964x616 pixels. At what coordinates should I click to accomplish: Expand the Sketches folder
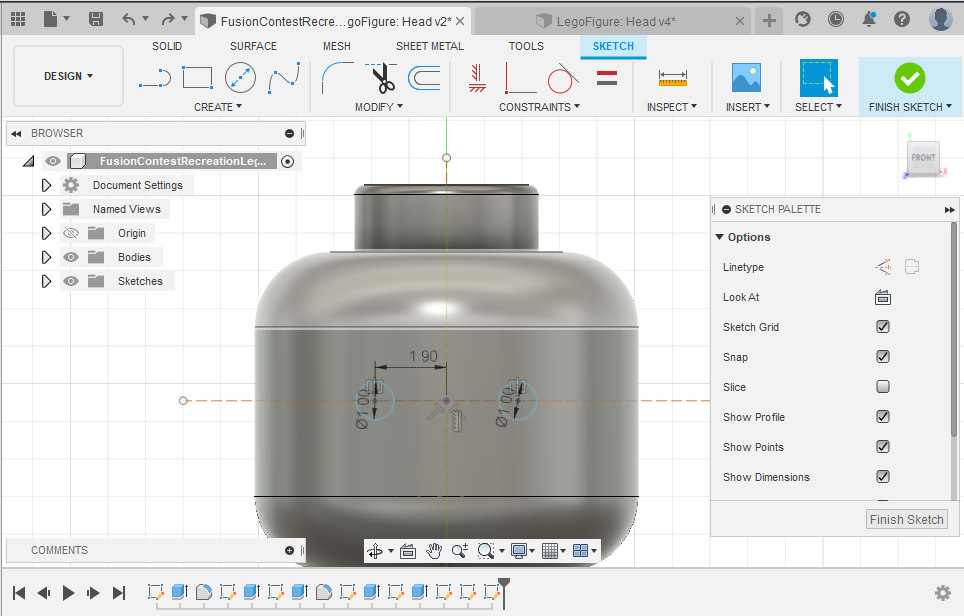(46, 281)
